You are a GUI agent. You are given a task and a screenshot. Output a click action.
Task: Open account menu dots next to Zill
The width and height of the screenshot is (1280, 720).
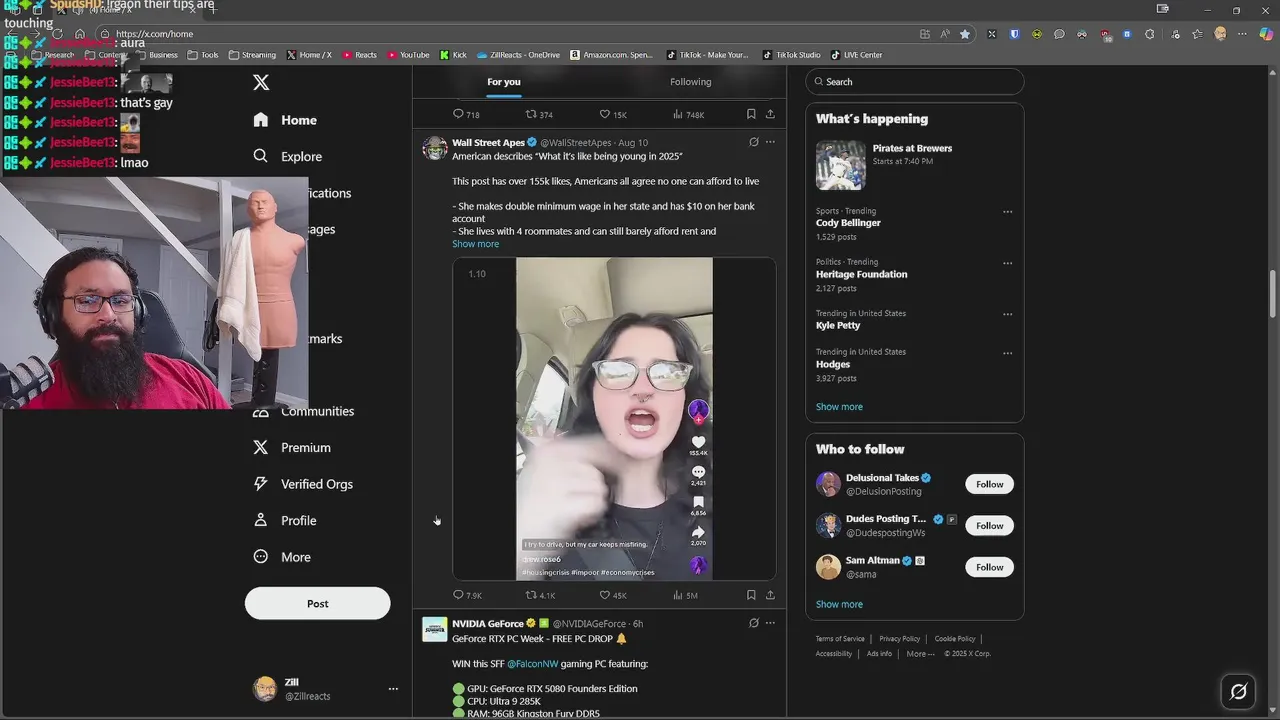tap(393, 689)
